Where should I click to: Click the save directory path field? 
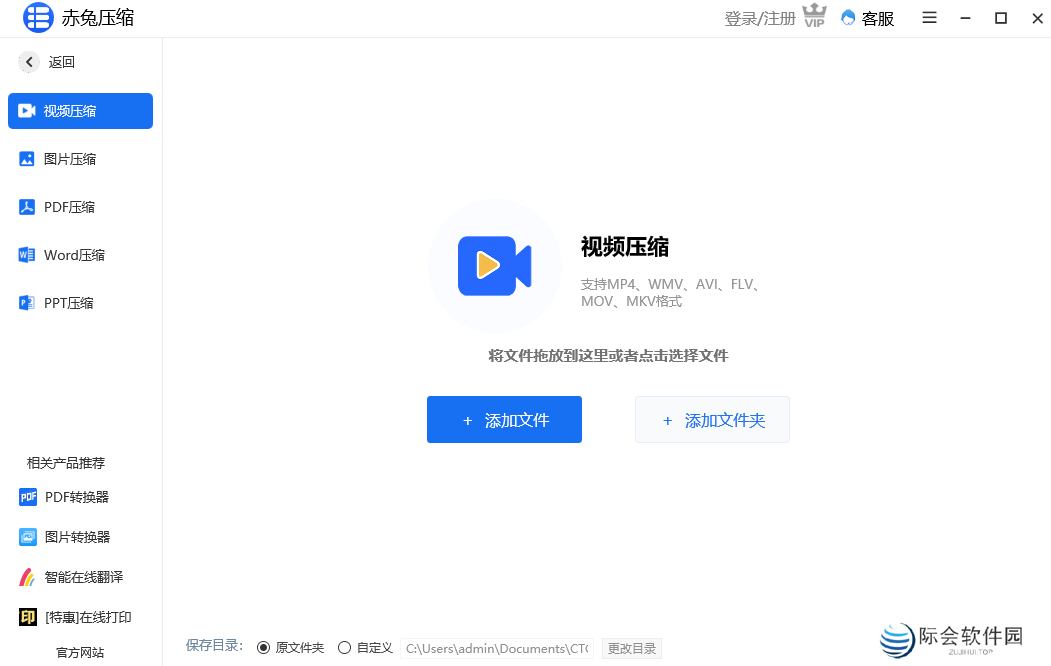(x=496, y=648)
